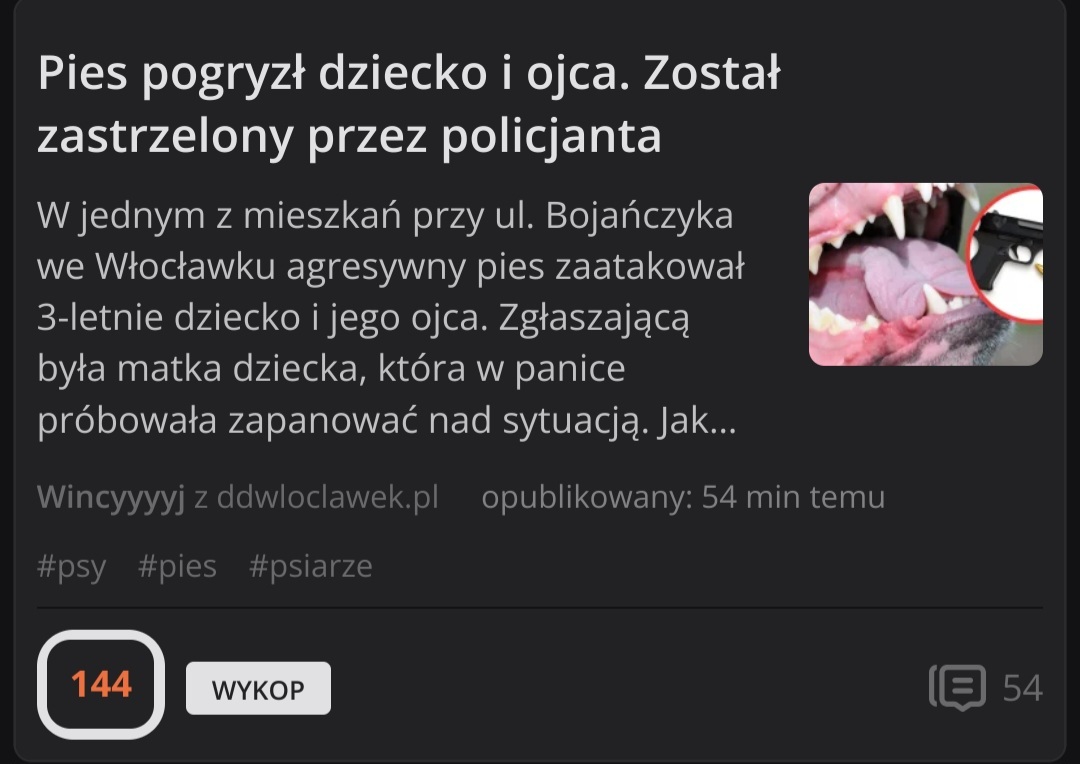The width and height of the screenshot is (1080, 764).
Task: Click "była matka dziecka" excerpt line
Action: click(x=331, y=369)
